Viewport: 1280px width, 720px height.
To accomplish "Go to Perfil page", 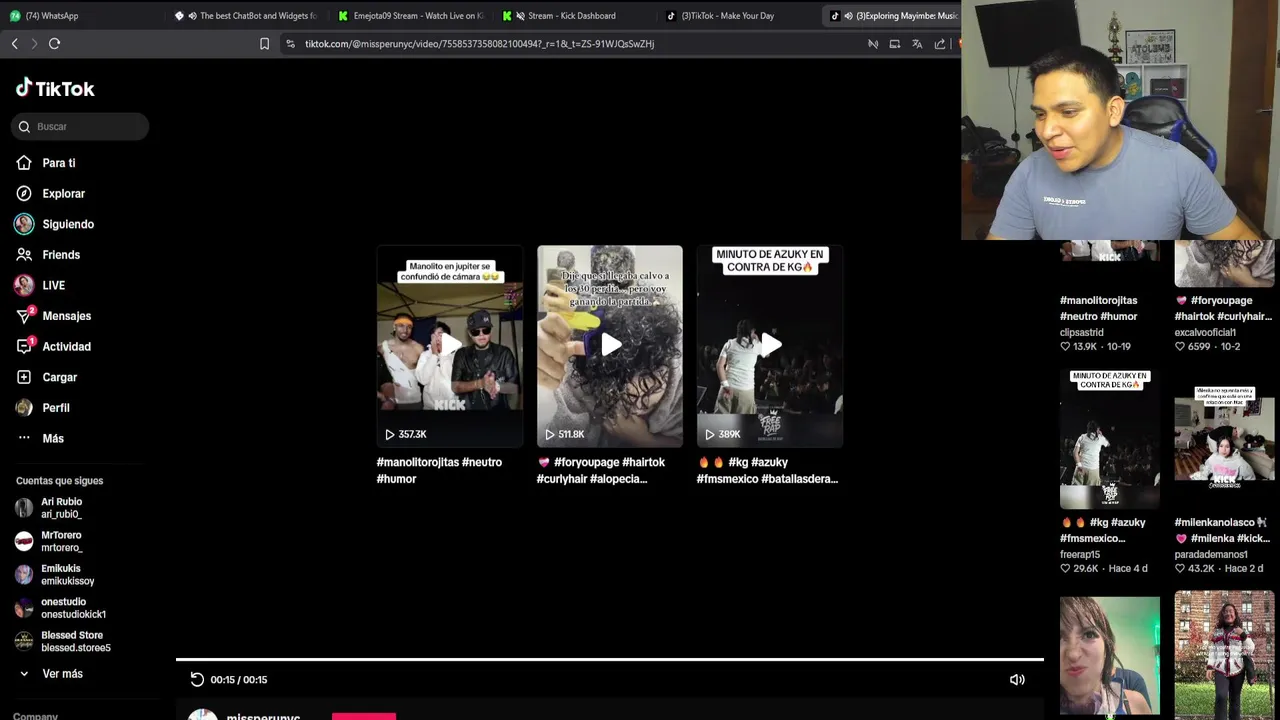I will coord(56,408).
